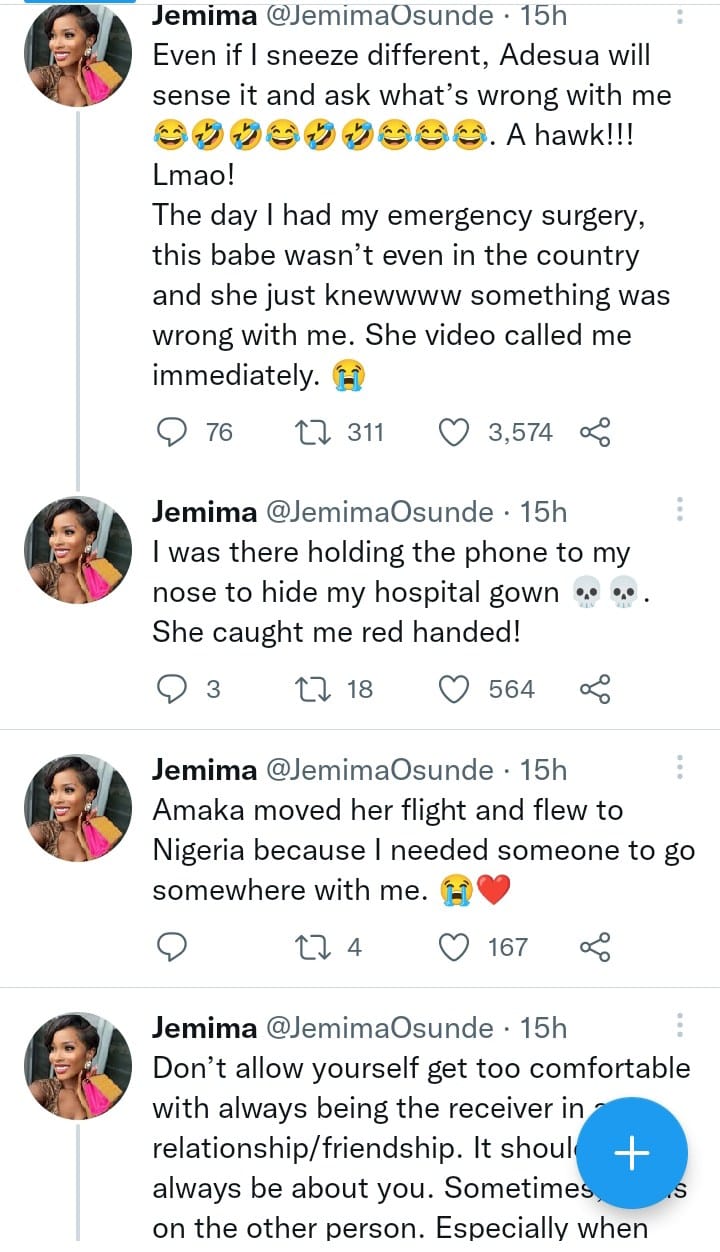This screenshot has height=1252, width=720.
Task: Open Jemima's avatar beside the Amaka tweet
Action: [78, 807]
